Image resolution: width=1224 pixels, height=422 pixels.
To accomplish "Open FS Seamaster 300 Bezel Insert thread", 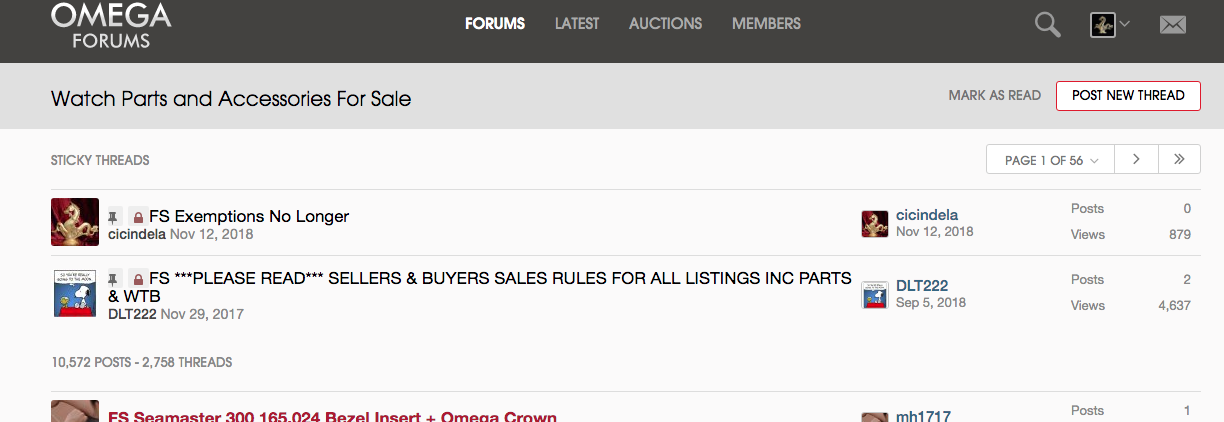I will point(332,416).
